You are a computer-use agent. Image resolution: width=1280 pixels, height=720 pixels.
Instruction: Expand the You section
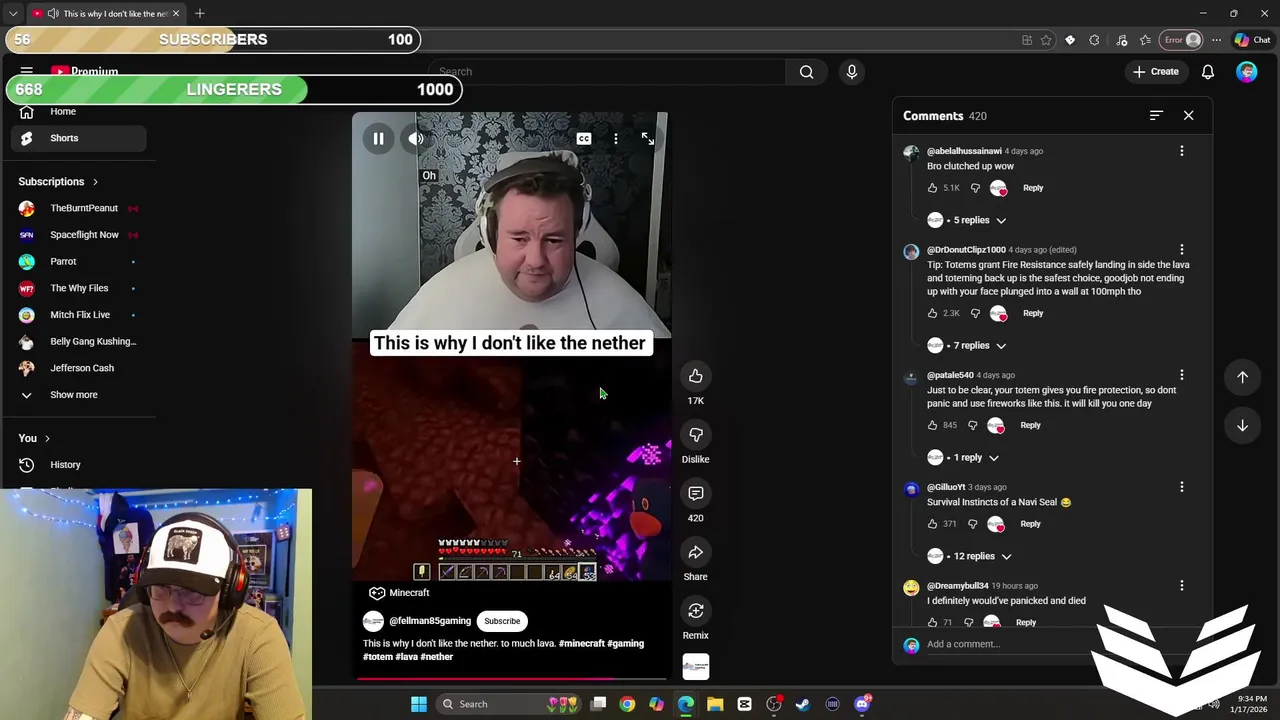click(x=34, y=438)
